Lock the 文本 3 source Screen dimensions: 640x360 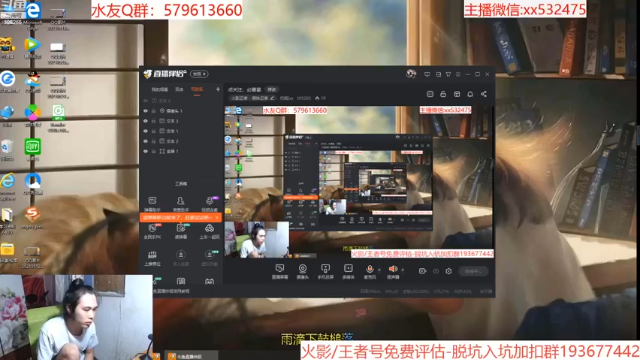[x=154, y=121]
